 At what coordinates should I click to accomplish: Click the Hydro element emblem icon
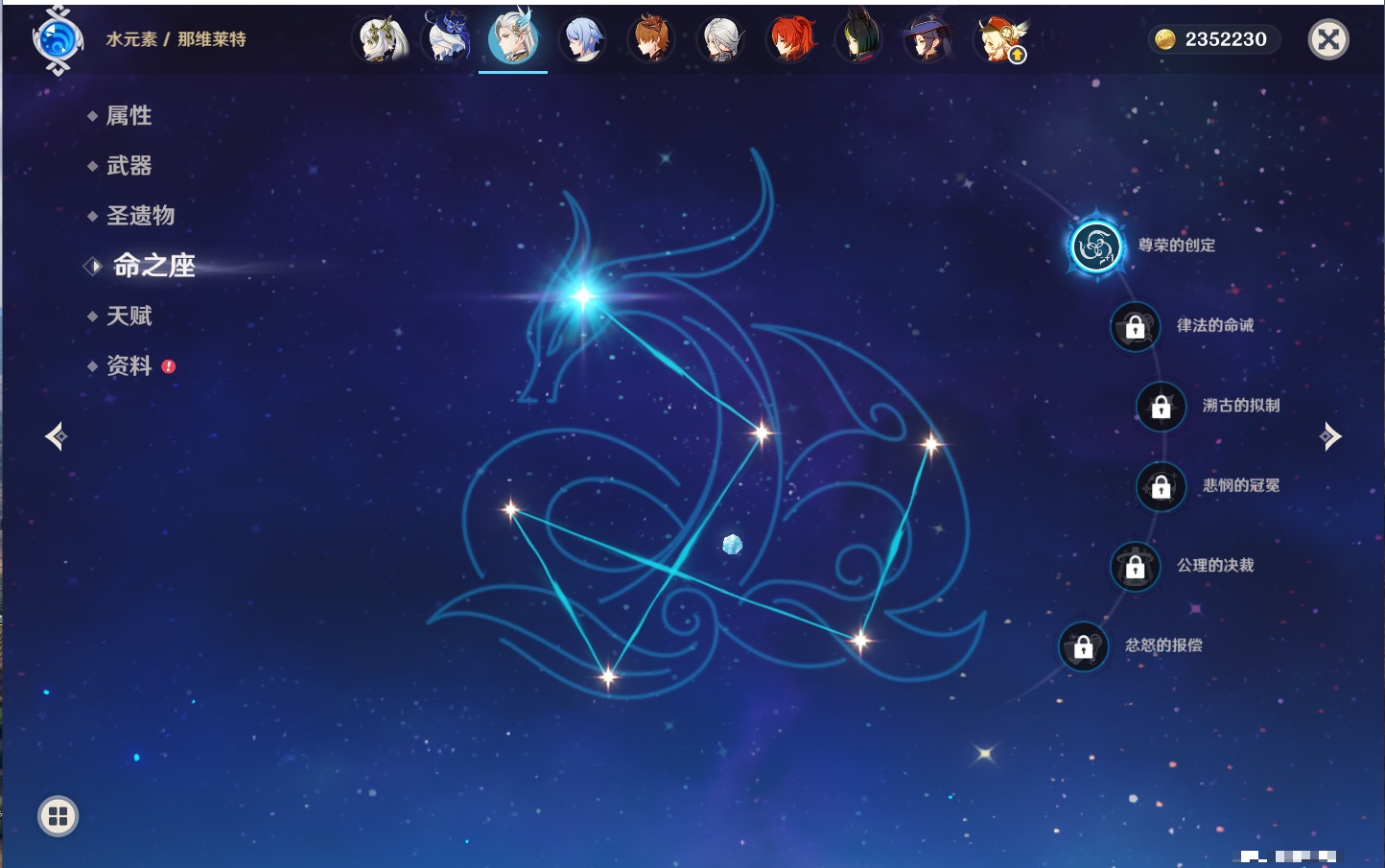coord(58,40)
